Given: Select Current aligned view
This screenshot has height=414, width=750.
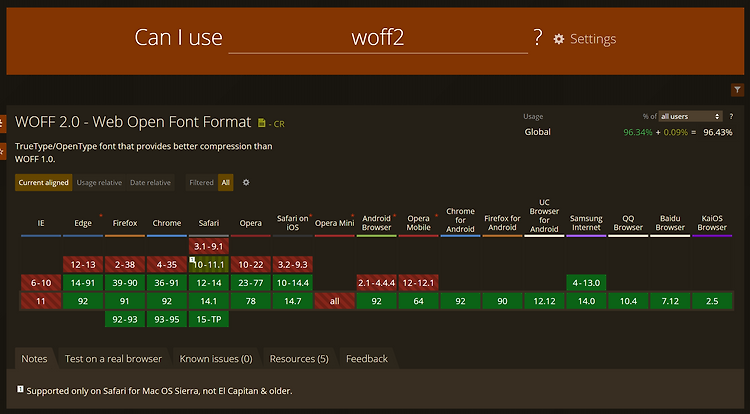Looking at the screenshot, I should [44, 182].
